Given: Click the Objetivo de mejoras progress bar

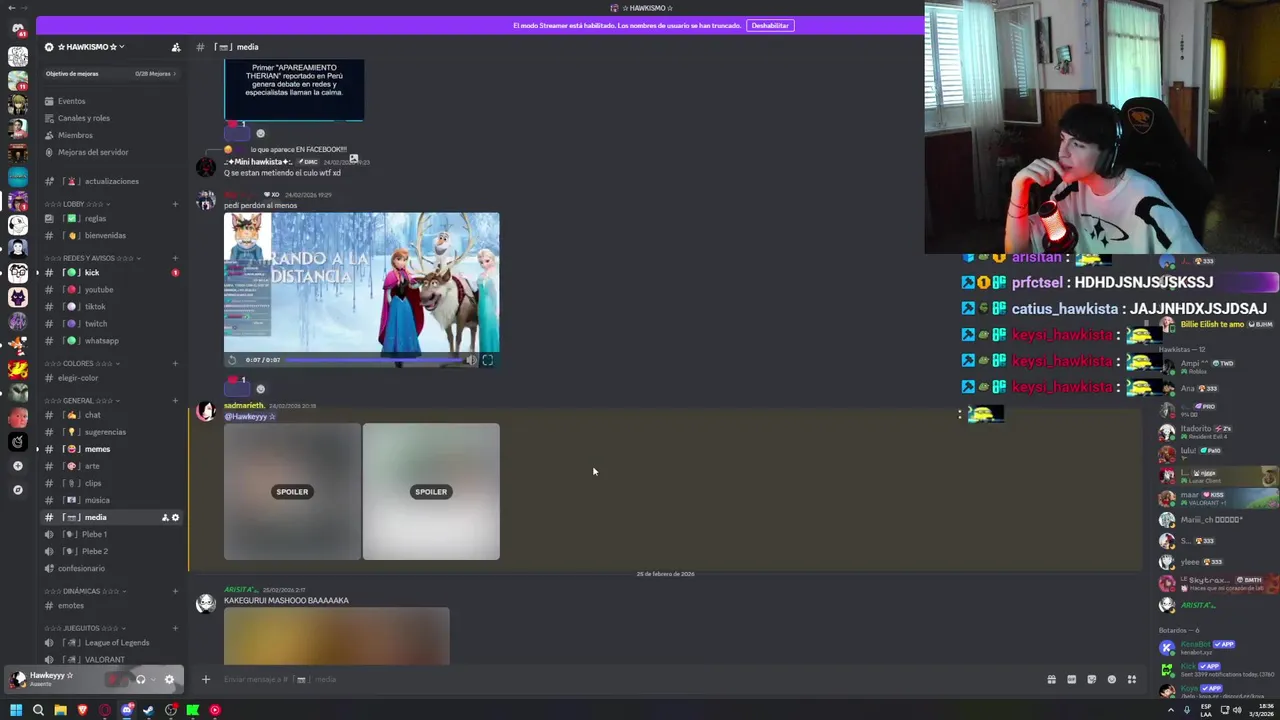Looking at the screenshot, I should point(110,73).
